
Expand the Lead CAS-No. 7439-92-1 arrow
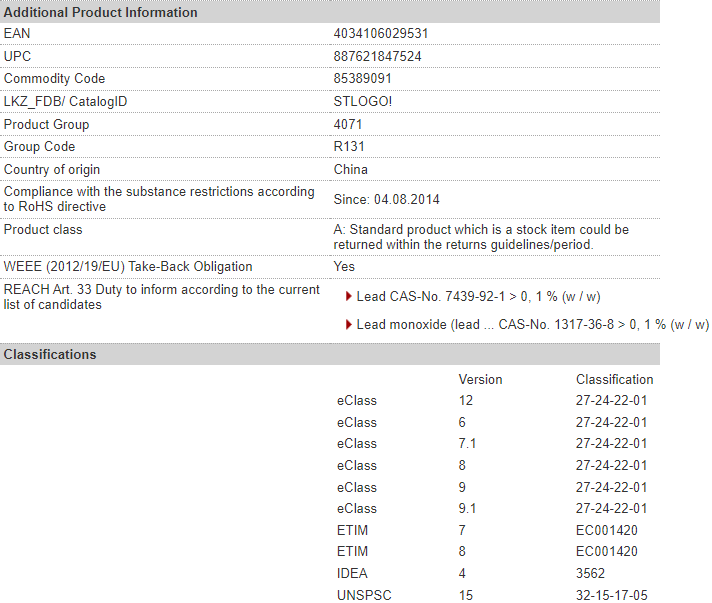coord(348,297)
